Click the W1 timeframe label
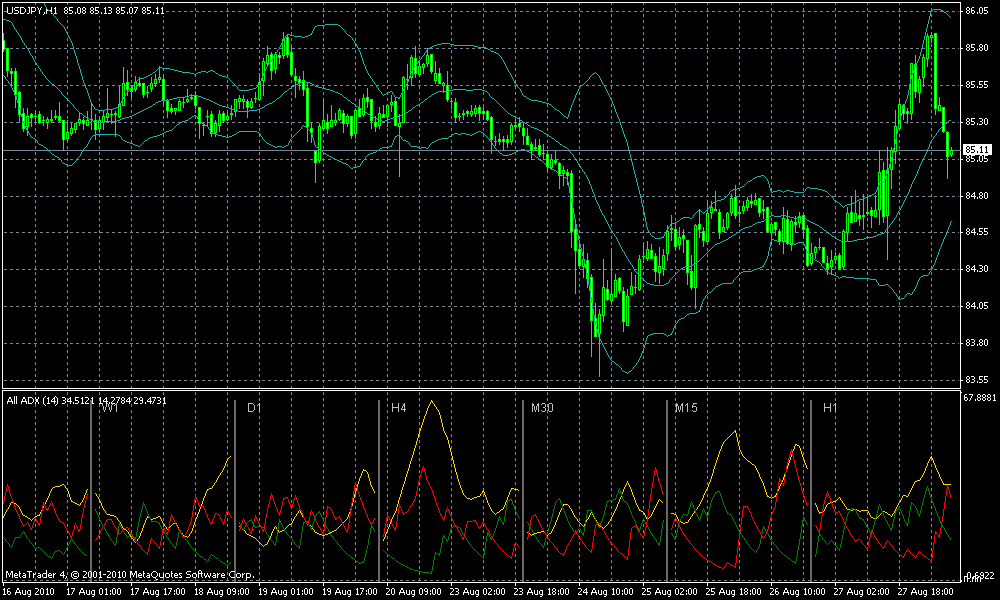 coord(110,407)
